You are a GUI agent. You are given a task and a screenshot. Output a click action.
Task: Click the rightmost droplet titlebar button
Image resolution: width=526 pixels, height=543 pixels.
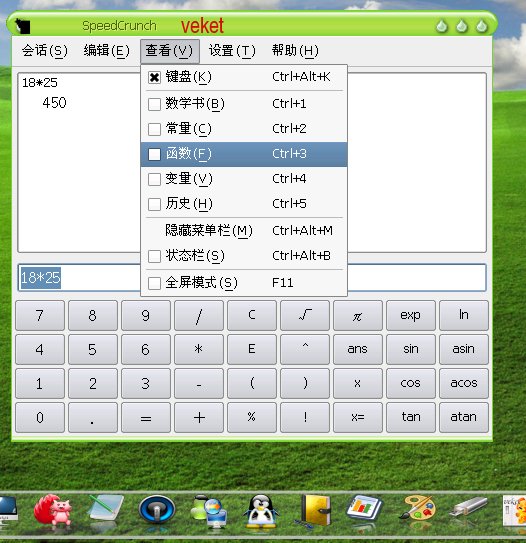pos(482,26)
